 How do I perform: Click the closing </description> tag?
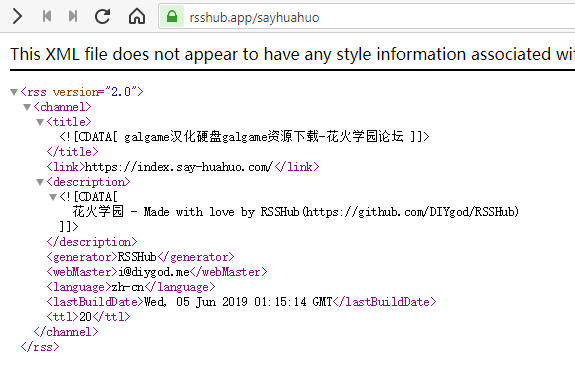coord(92,242)
